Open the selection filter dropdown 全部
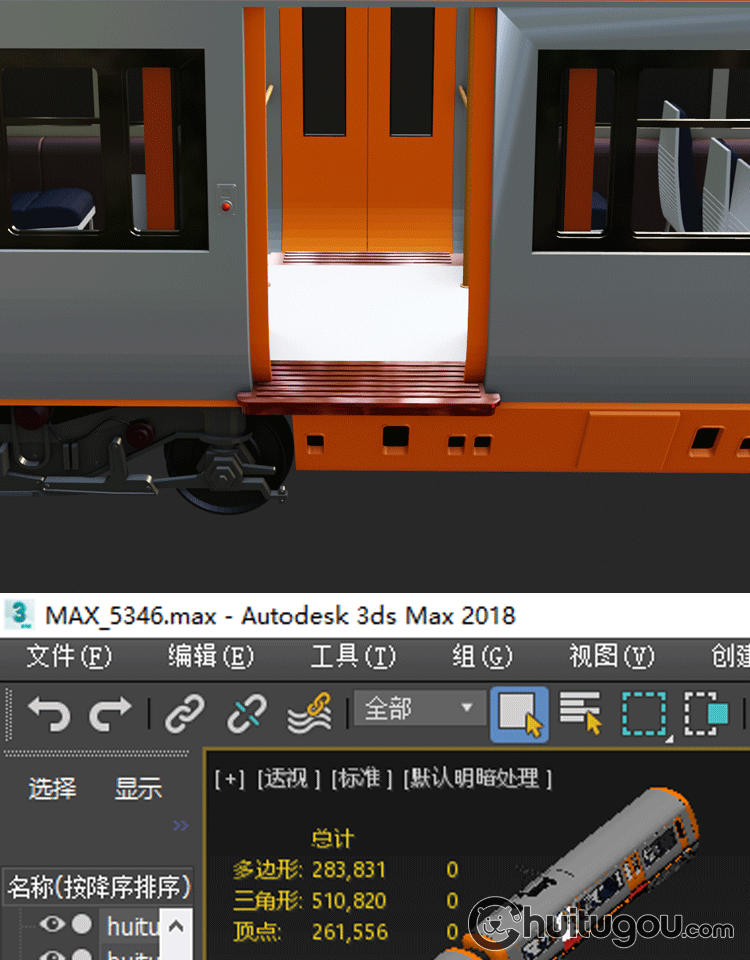The width and height of the screenshot is (750, 960). (x=420, y=709)
